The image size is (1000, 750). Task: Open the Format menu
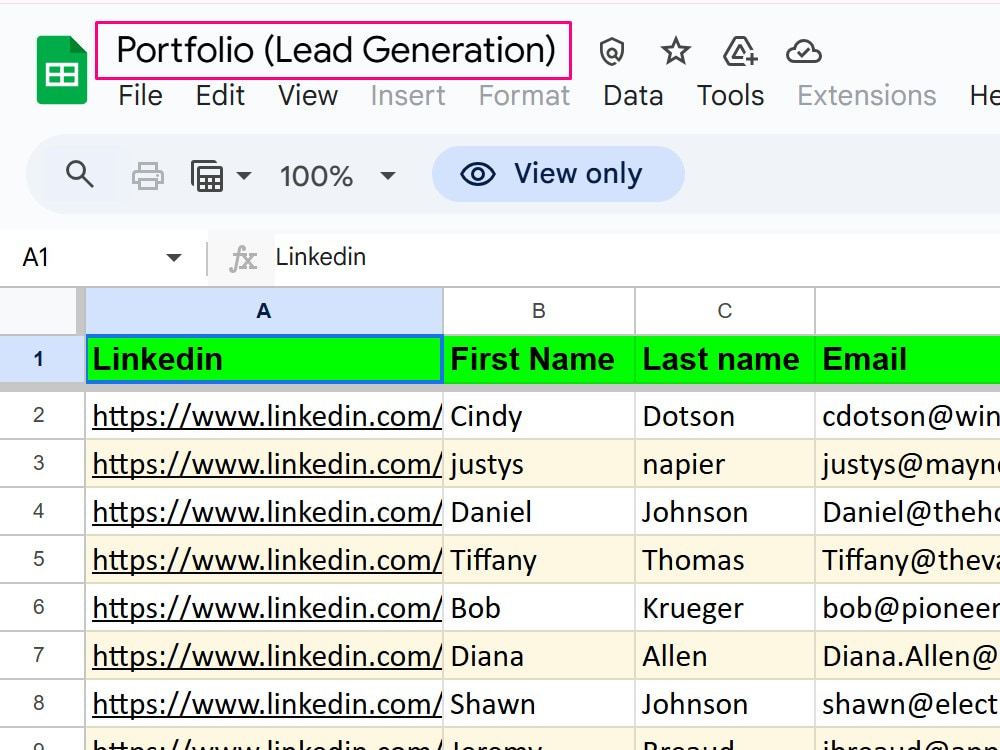pyautogui.click(x=524, y=96)
